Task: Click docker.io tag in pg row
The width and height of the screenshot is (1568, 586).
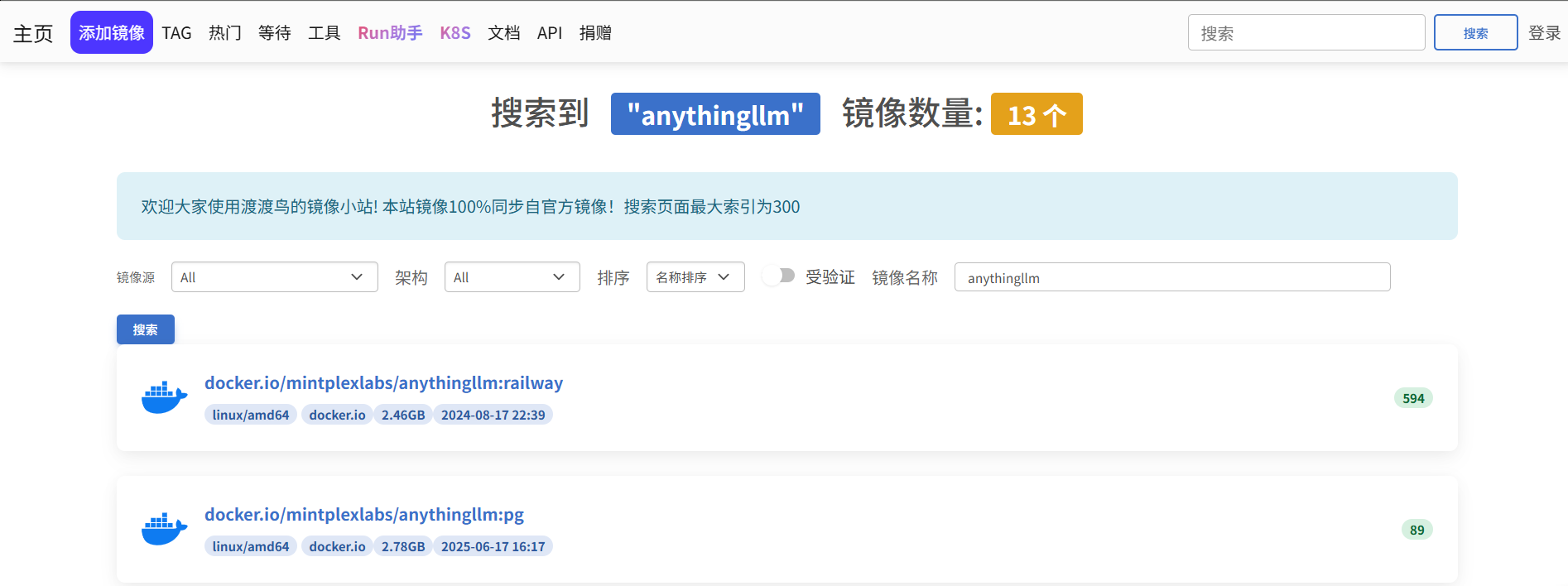Action: click(x=337, y=546)
